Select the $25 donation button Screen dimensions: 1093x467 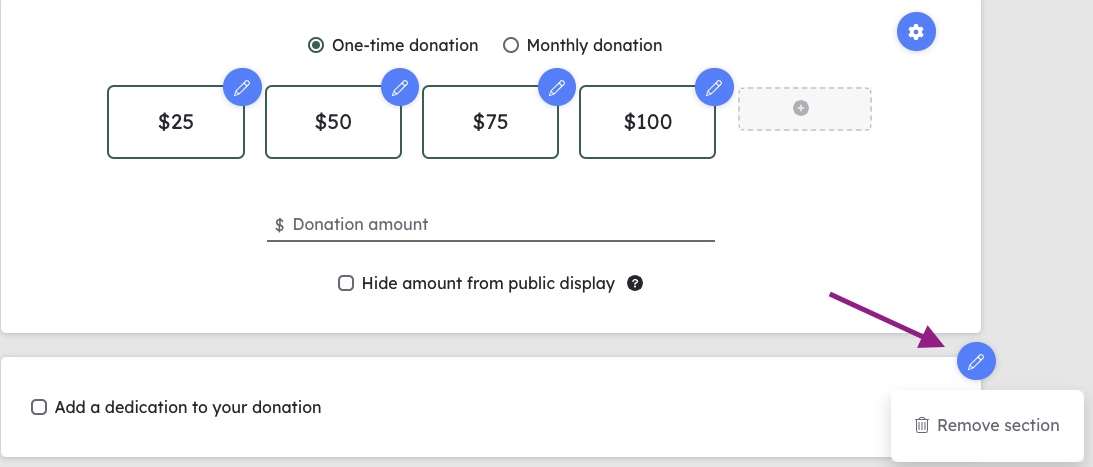click(176, 122)
